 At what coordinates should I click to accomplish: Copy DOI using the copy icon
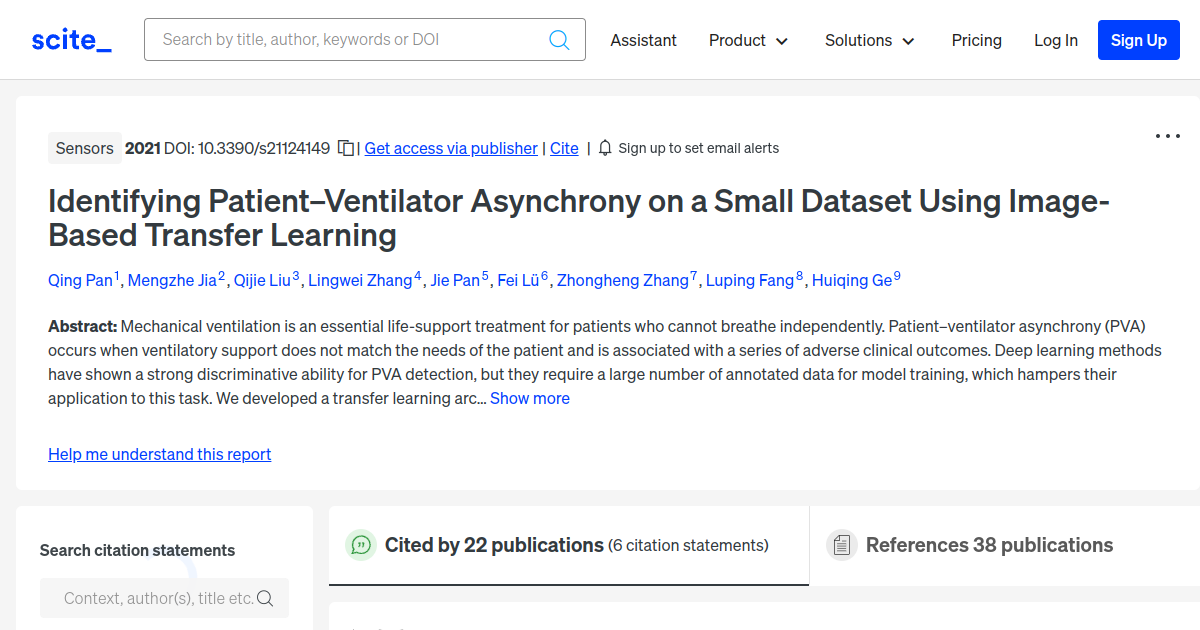346,148
